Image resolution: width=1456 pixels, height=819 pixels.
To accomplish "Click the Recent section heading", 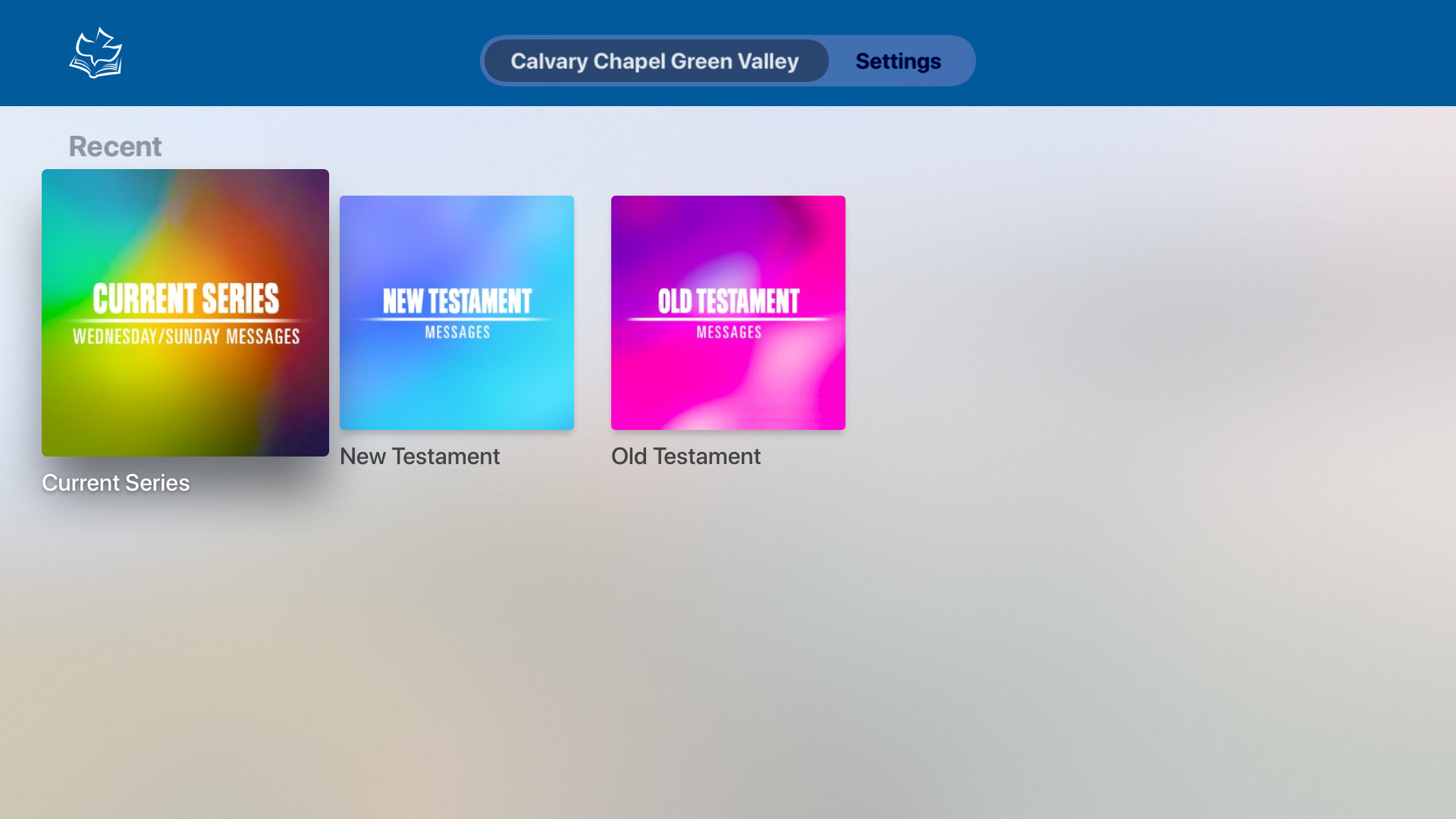I will [x=115, y=146].
